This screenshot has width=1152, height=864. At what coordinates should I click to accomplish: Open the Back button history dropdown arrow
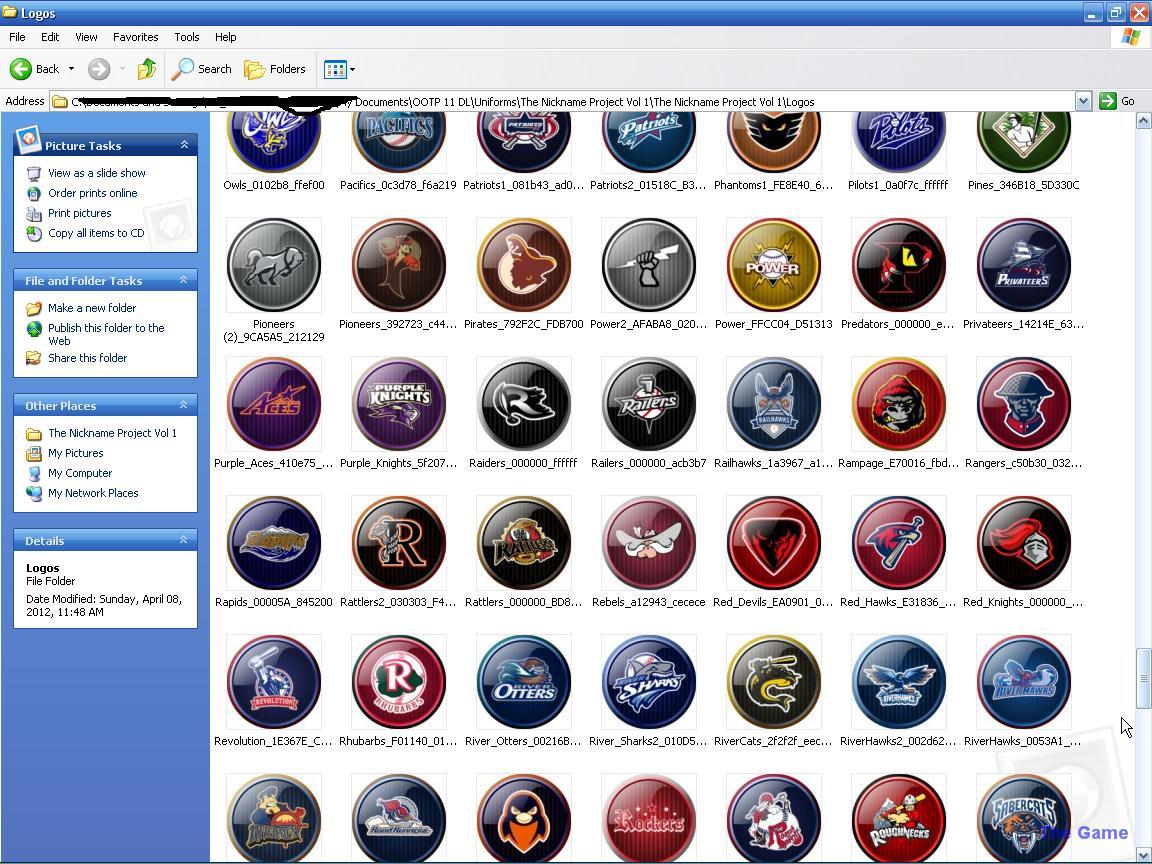click(x=71, y=69)
